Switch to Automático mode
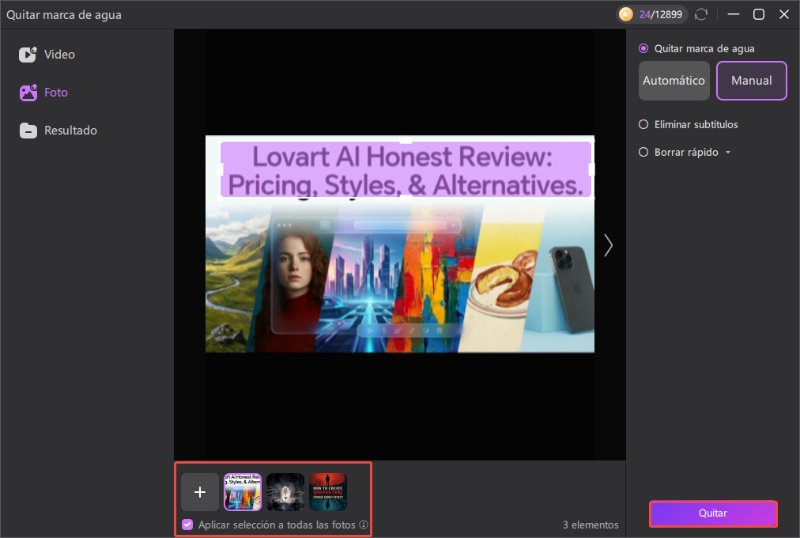 click(x=674, y=81)
